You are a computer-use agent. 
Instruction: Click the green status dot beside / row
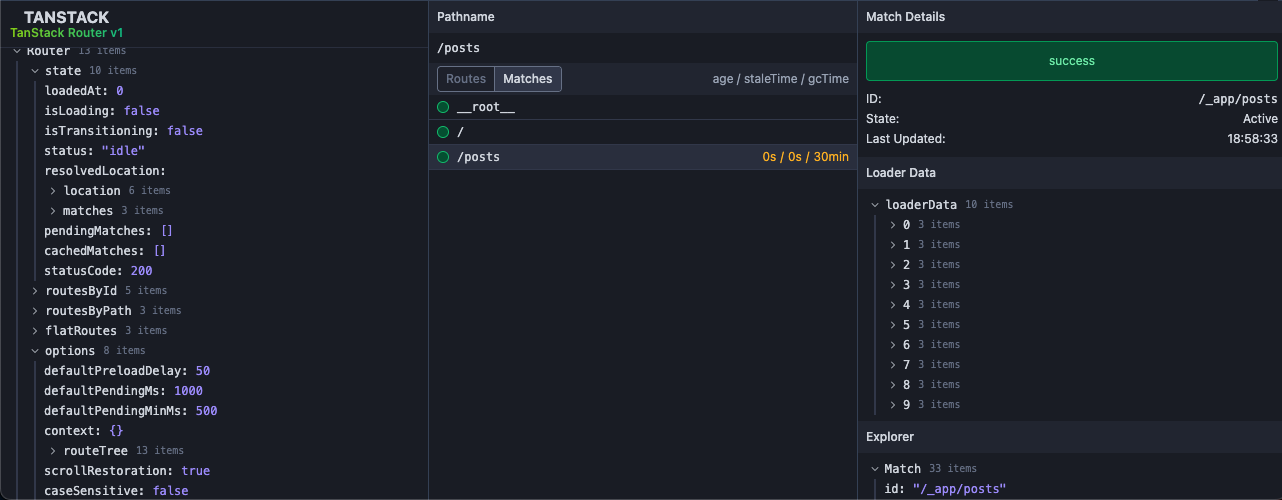click(x=443, y=132)
